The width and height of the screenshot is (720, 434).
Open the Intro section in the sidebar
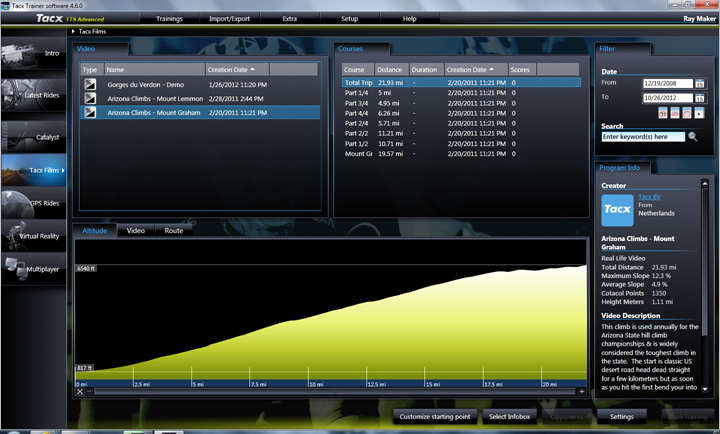34,53
